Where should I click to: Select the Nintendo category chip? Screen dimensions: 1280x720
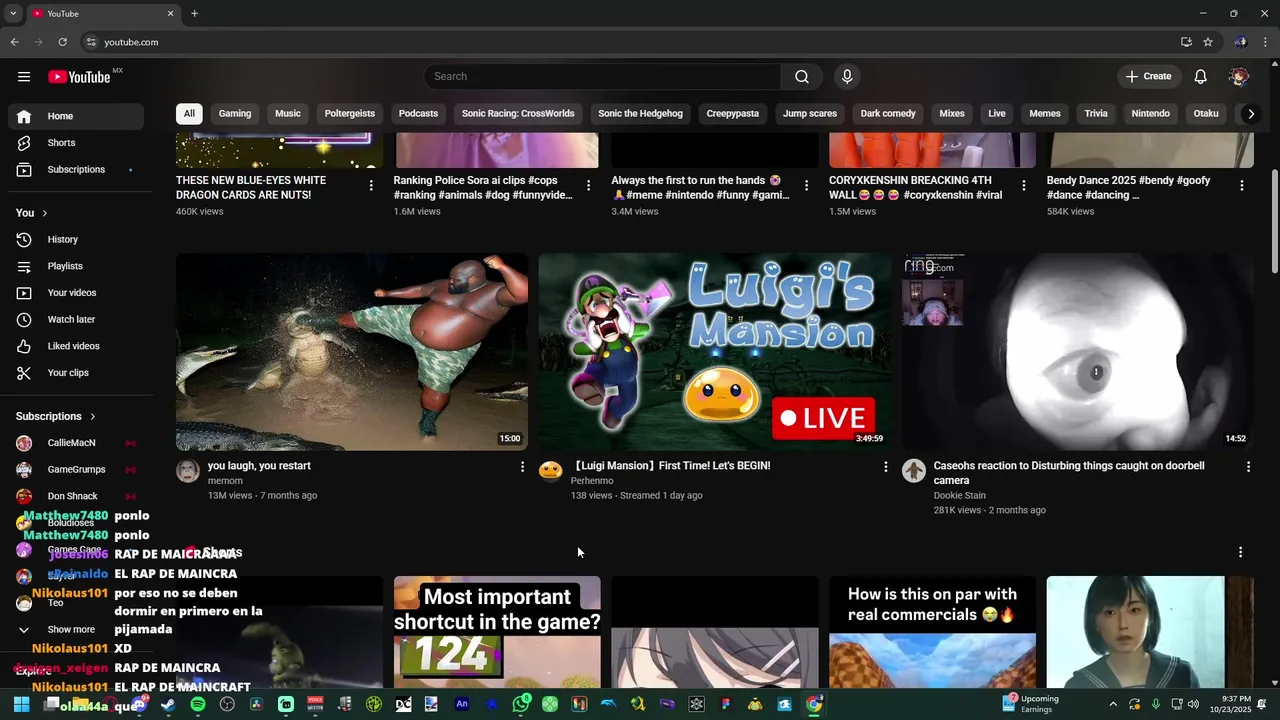[1150, 114]
